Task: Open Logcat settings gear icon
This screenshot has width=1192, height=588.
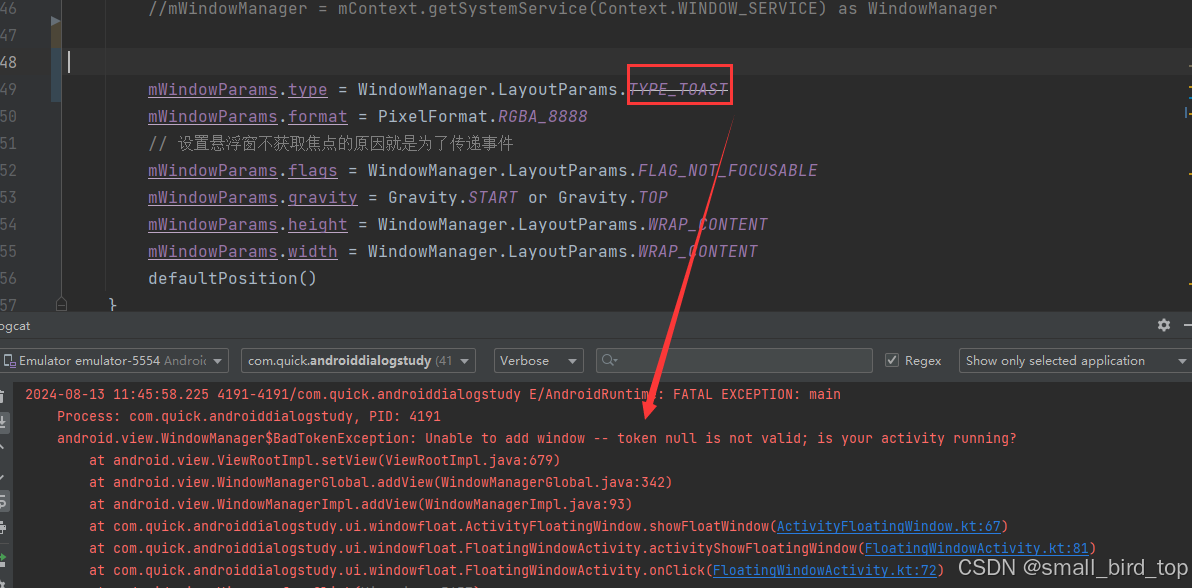Action: click(1163, 325)
